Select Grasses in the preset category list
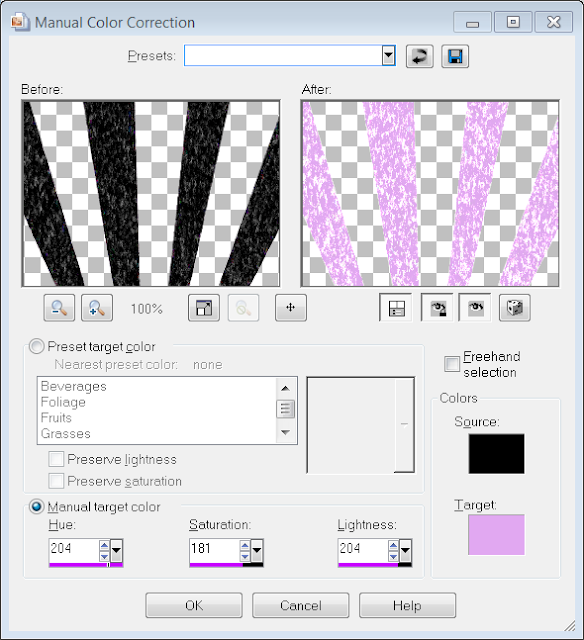Screen dimensions: 584x640 point(66,433)
